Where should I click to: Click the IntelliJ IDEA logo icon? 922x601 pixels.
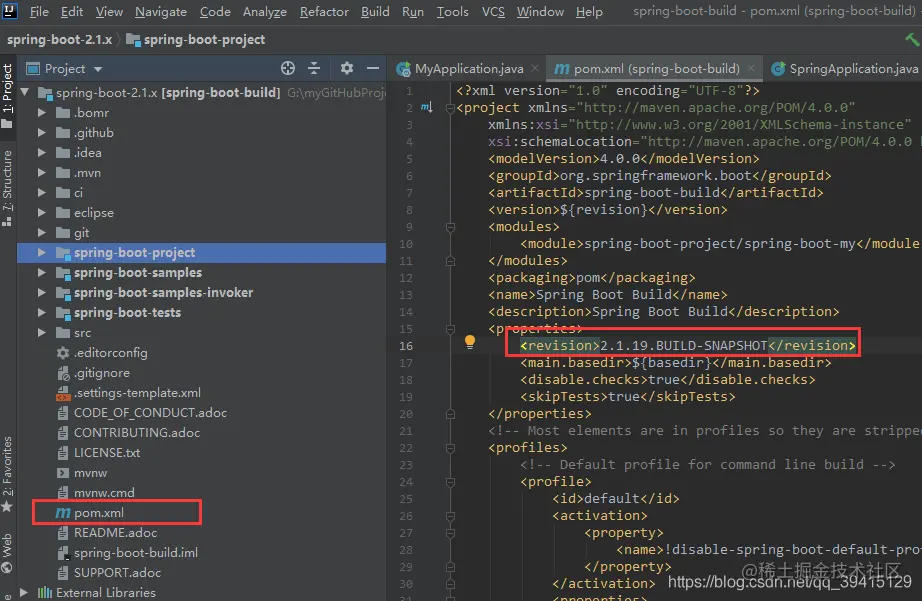click(x=9, y=11)
